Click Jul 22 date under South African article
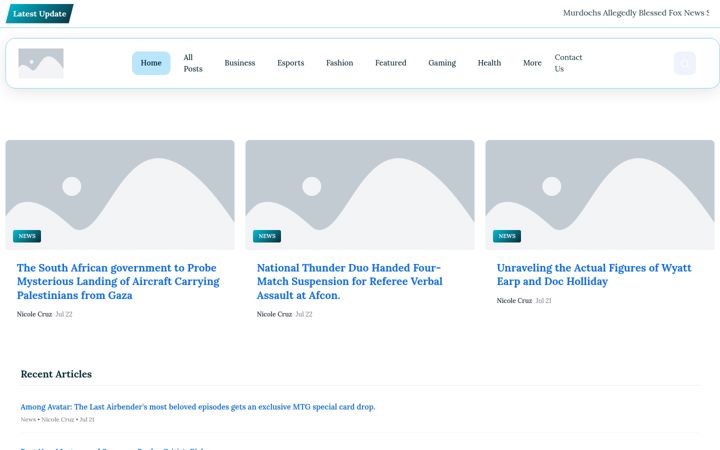This screenshot has height=450, width=720. pos(64,314)
